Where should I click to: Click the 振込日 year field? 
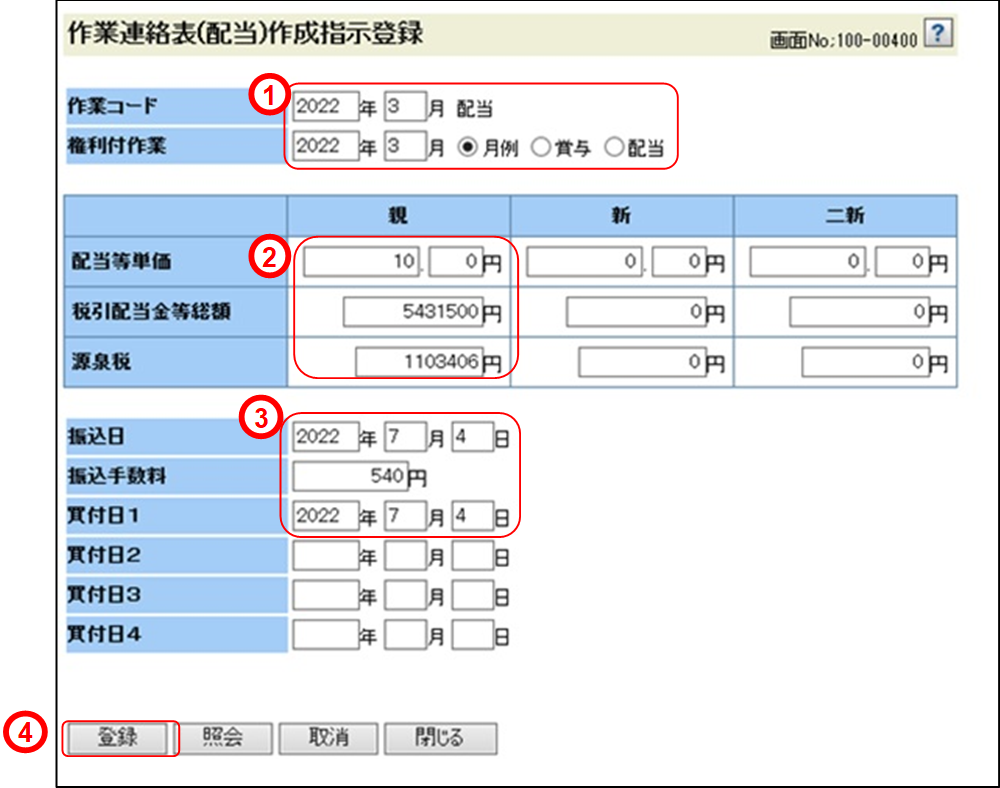pyautogui.click(x=326, y=437)
